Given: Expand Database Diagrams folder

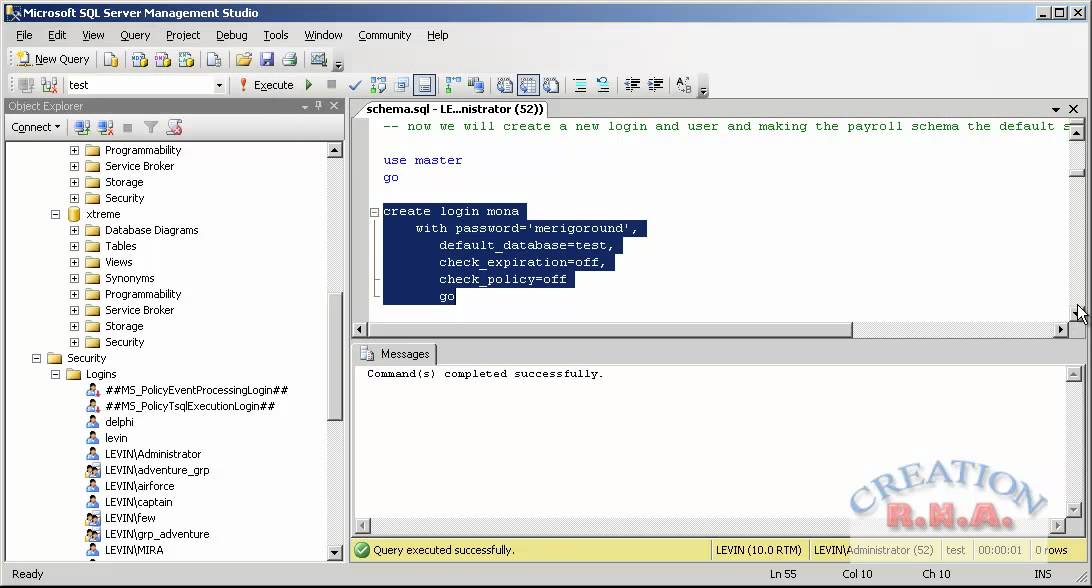Looking at the screenshot, I should point(74,231).
